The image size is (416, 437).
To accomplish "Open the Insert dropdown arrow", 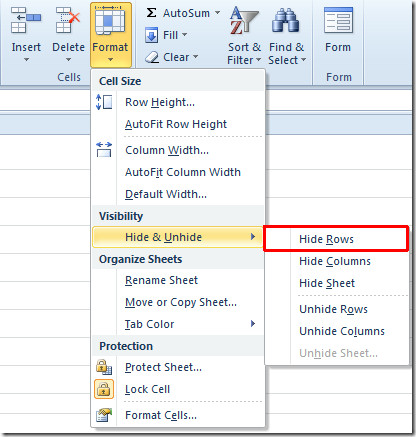I will point(26,60).
